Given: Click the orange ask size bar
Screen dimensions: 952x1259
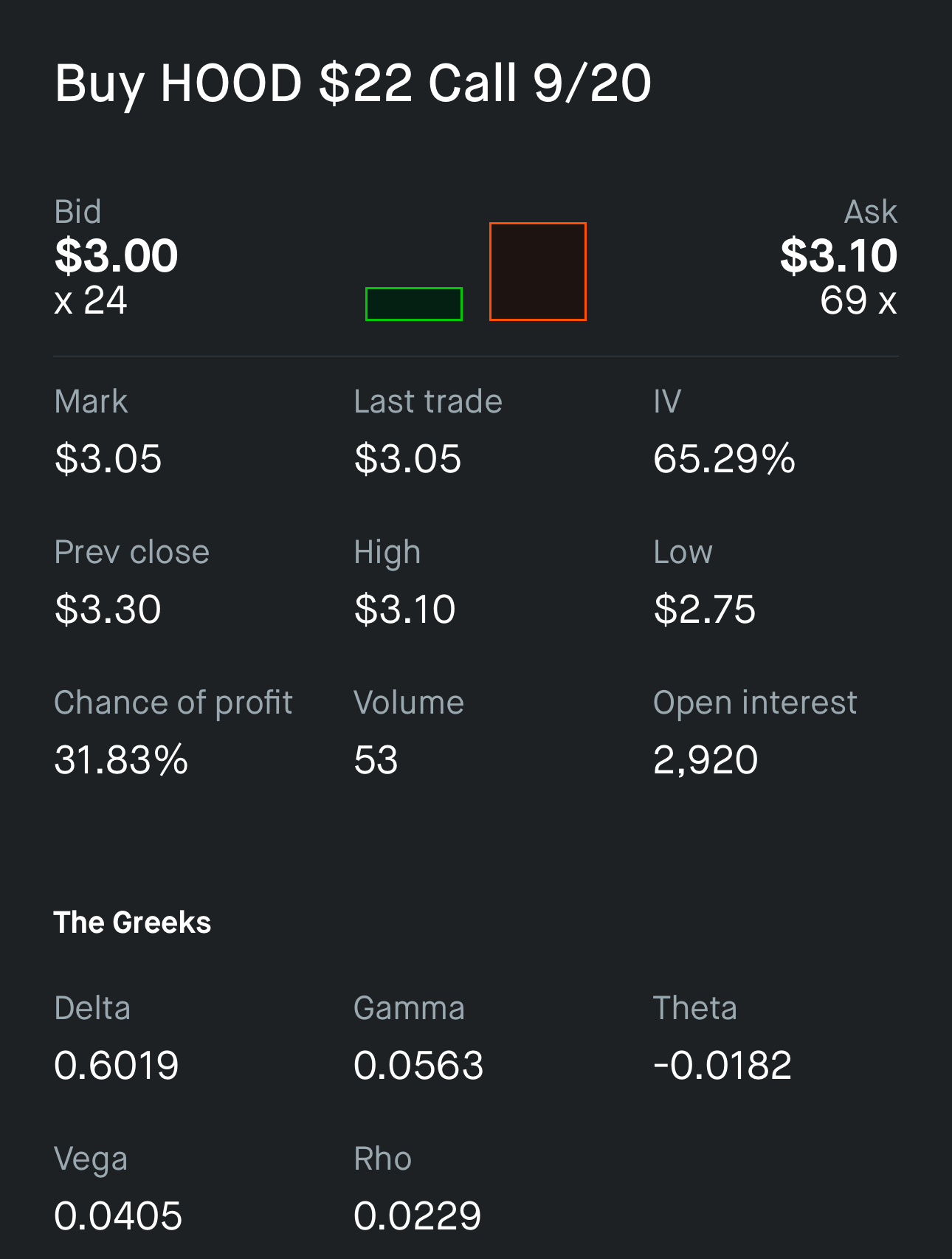Looking at the screenshot, I should (x=537, y=272).
